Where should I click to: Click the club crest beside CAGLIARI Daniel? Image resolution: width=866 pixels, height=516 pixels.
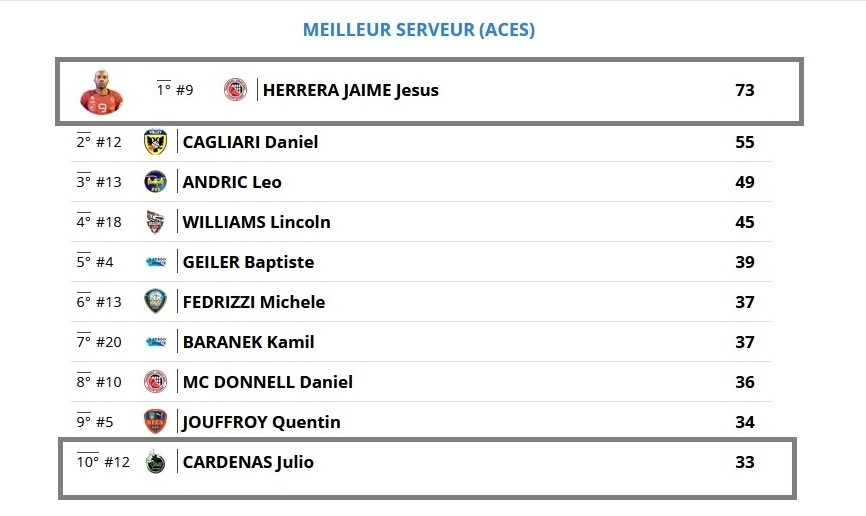(155, 141)
